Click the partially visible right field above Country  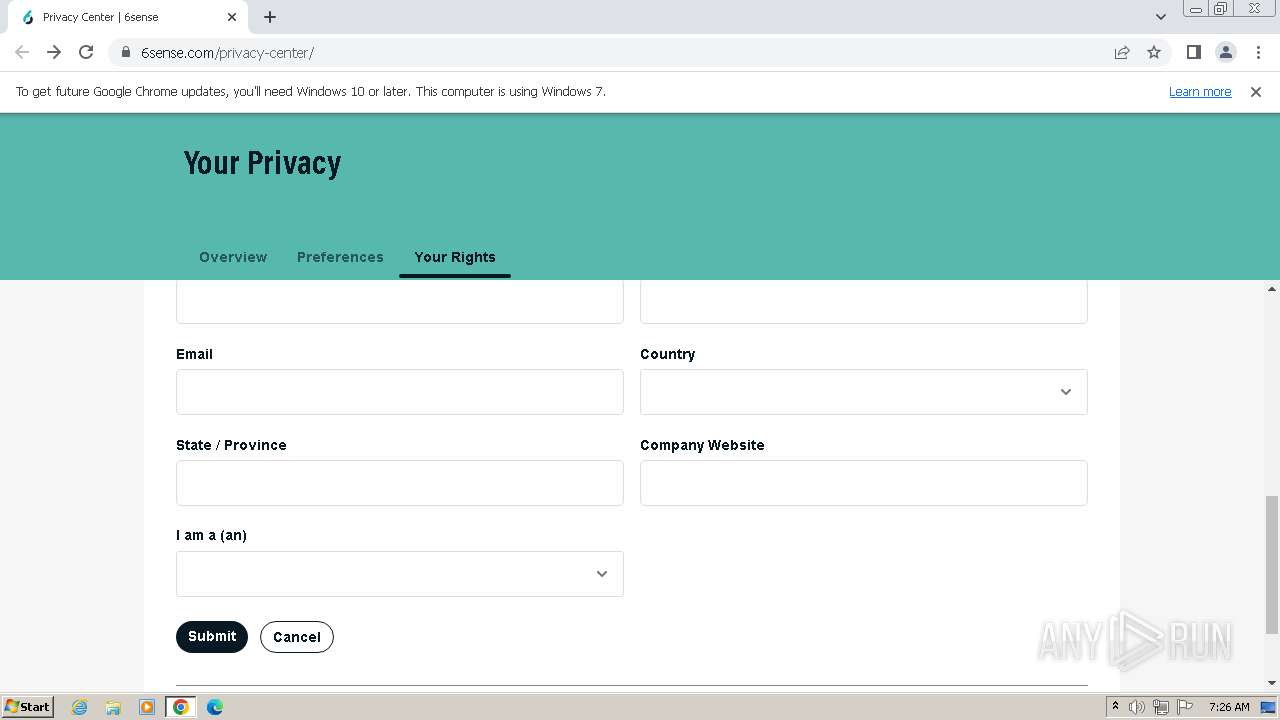point(864,302)
